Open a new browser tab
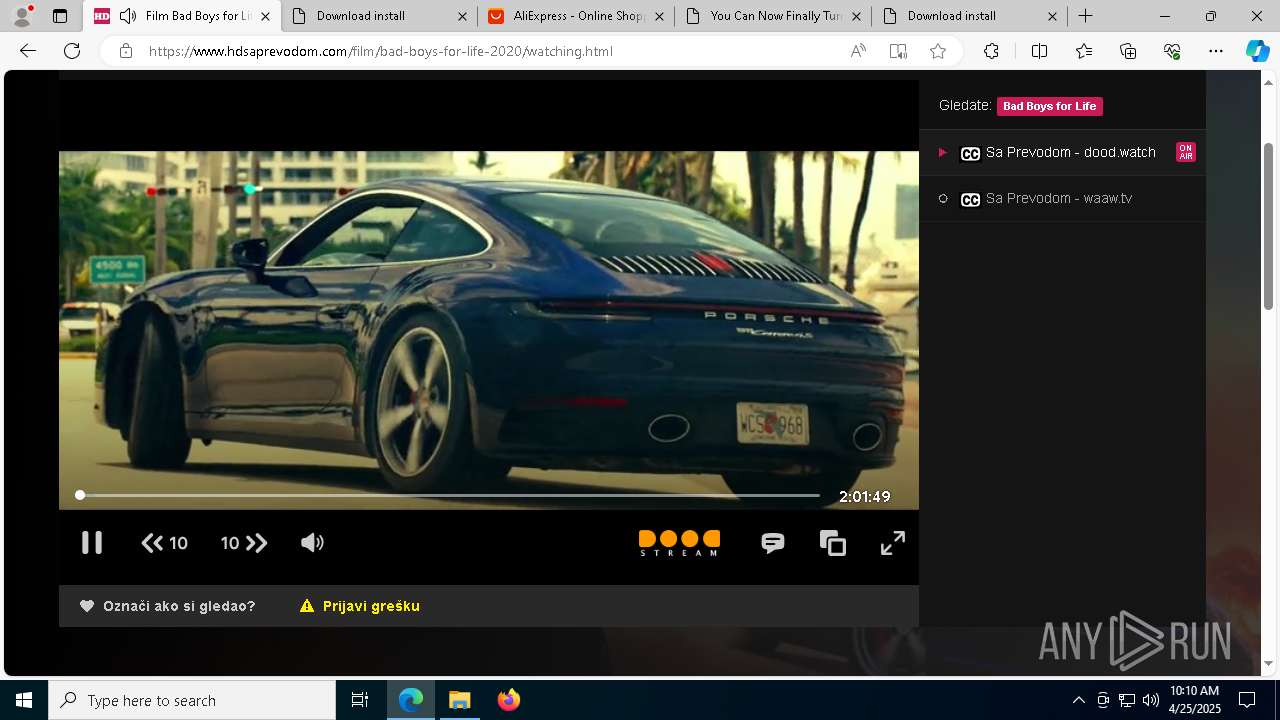The width and height of the screenshot is (1280, 720). pos(1086,16)
